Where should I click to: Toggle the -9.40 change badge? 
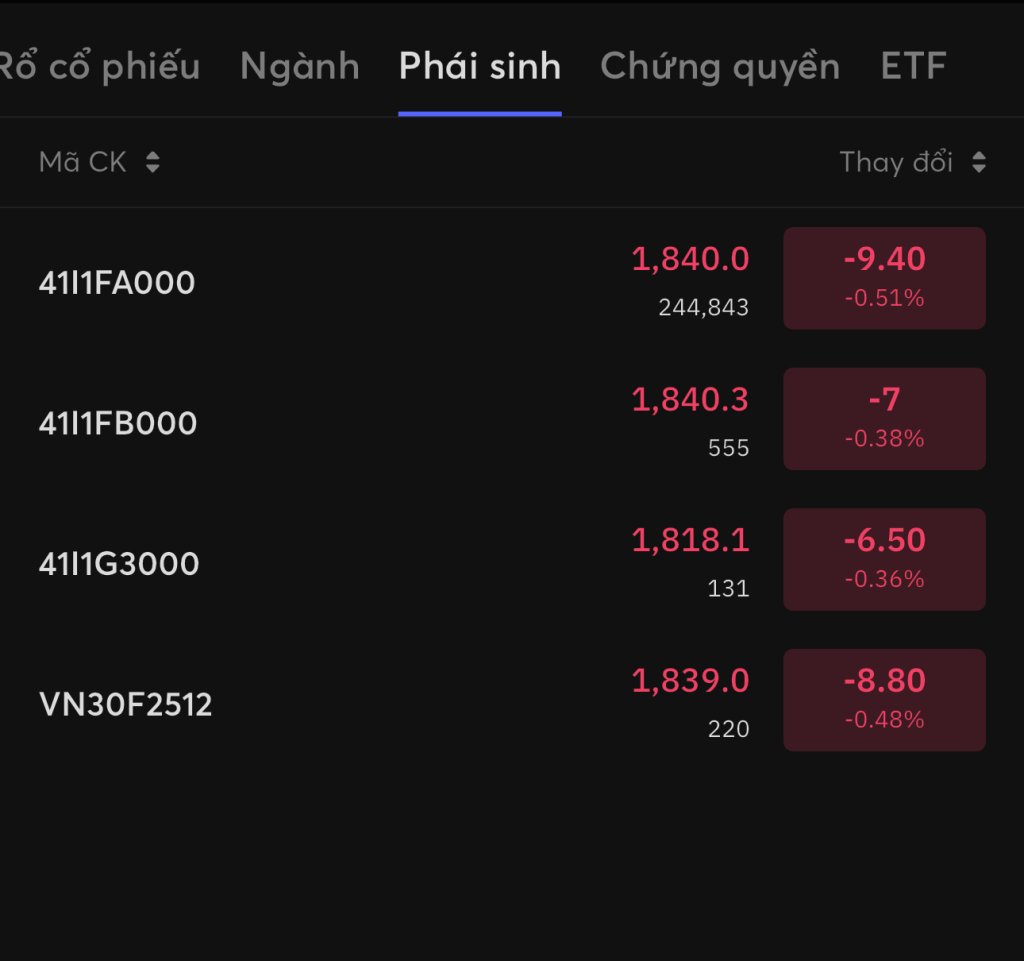click(x=884, y=278)
